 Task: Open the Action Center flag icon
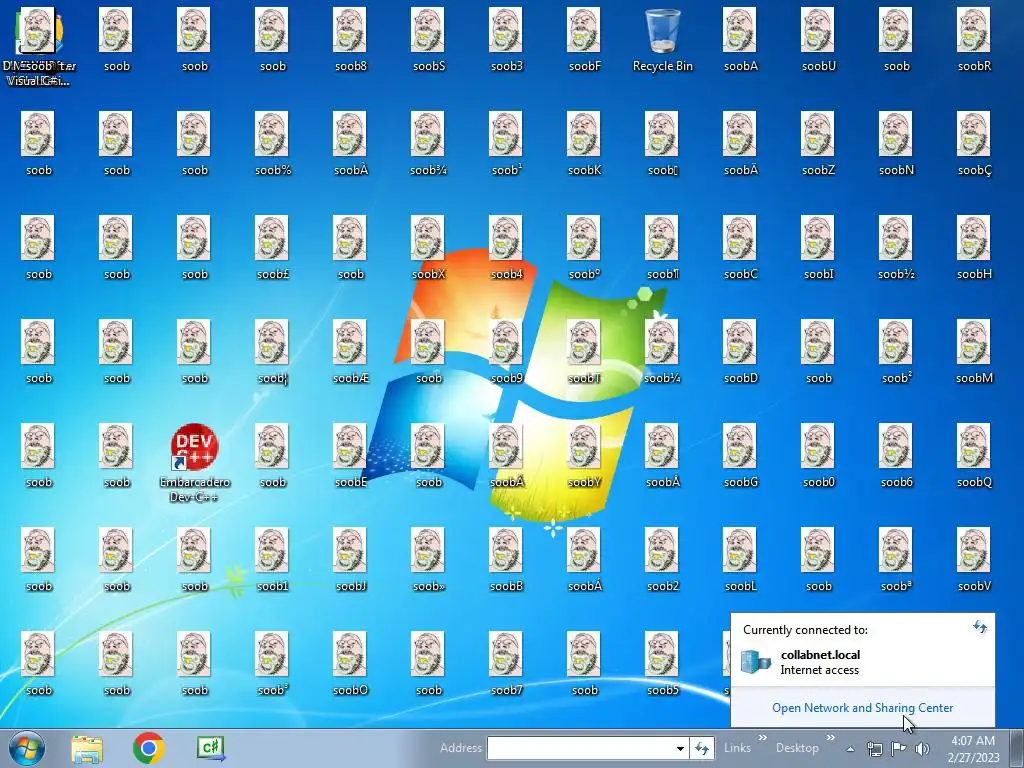899,749
